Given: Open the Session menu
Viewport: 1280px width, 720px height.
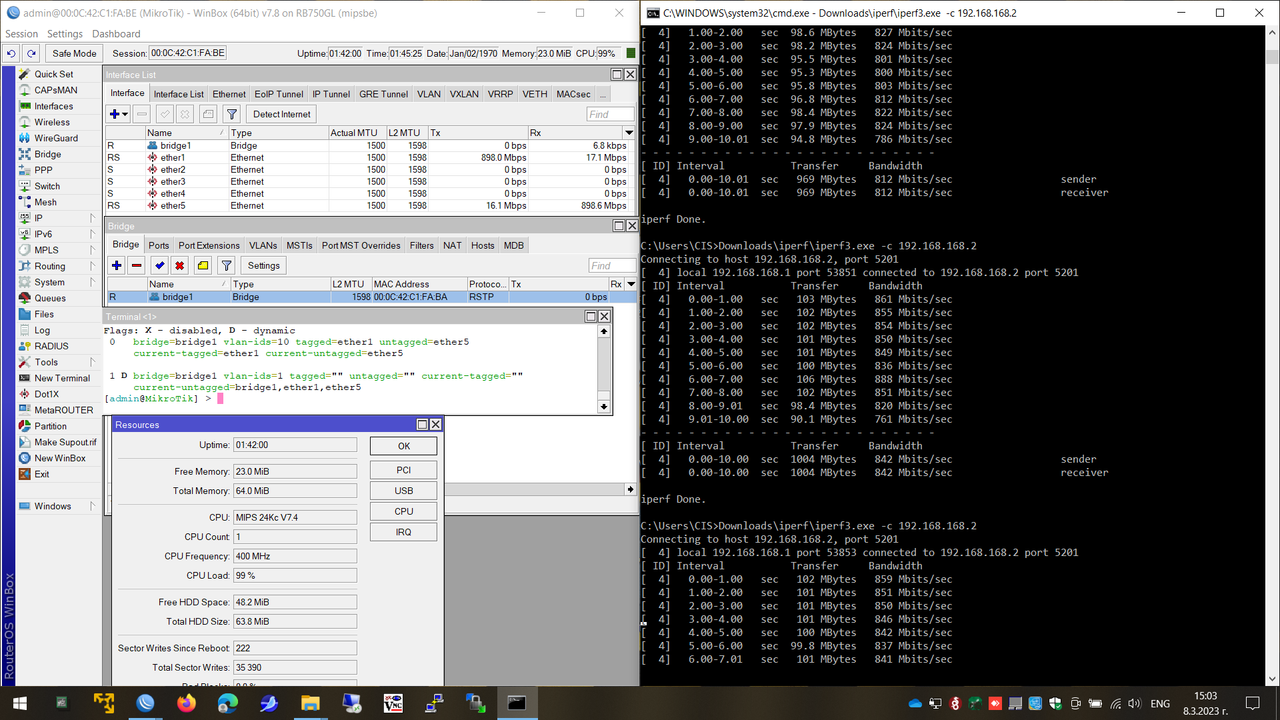Looking at the screenshot, I should coord(21,34).
